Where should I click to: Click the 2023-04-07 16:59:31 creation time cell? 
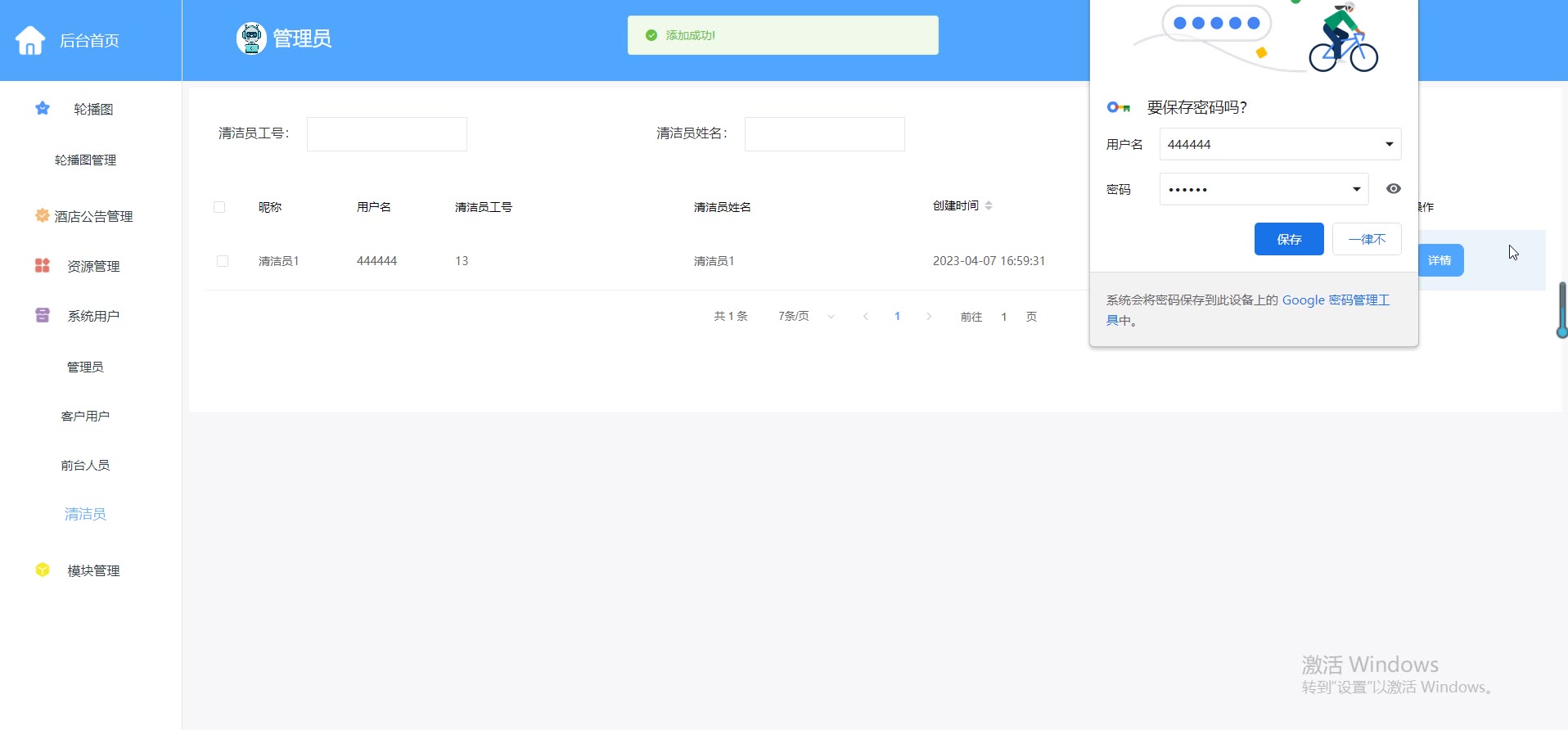pyautogui.click(x=989, y=261)
